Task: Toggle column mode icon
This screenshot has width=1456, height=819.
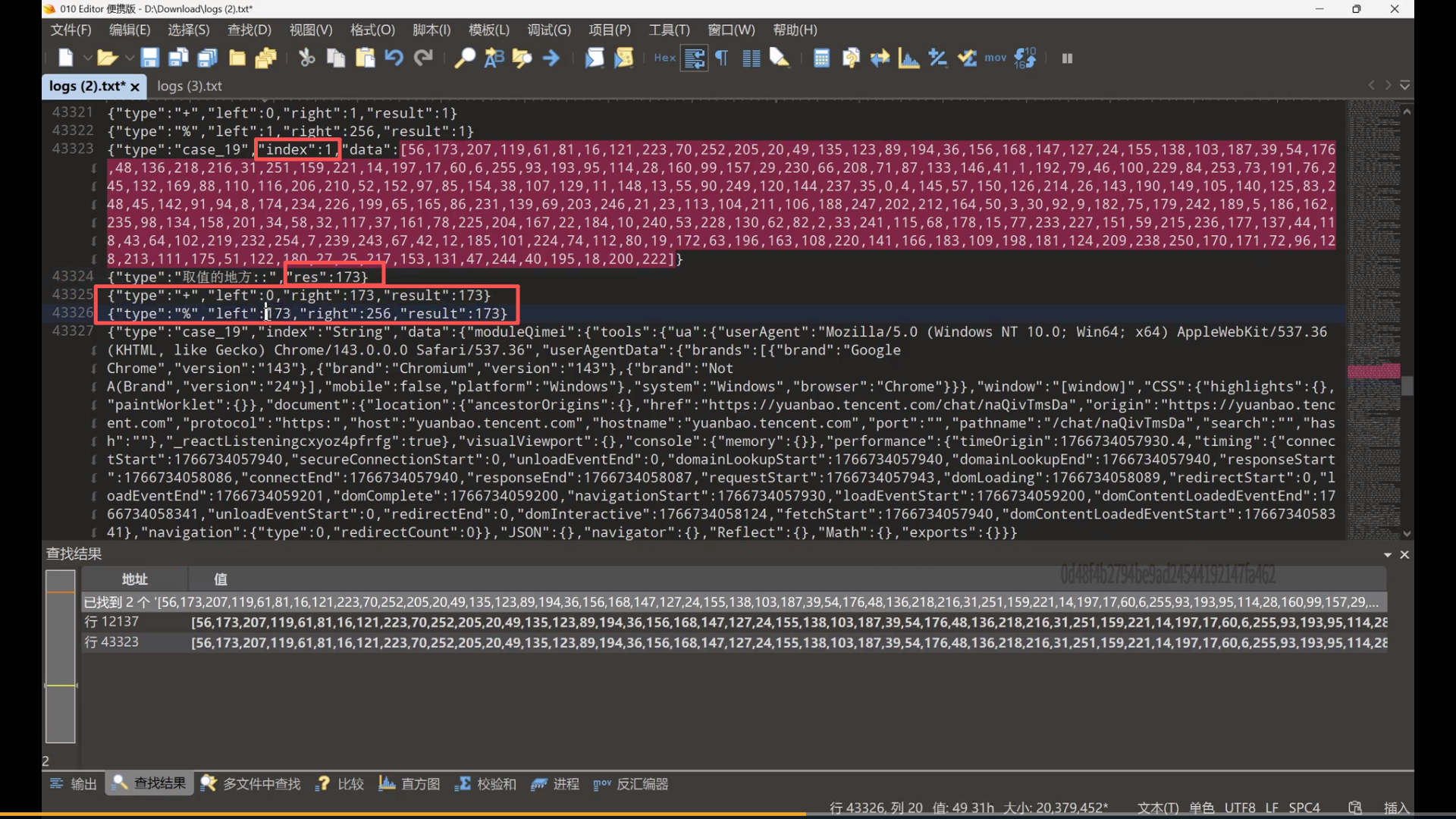Action: [751, 58]
